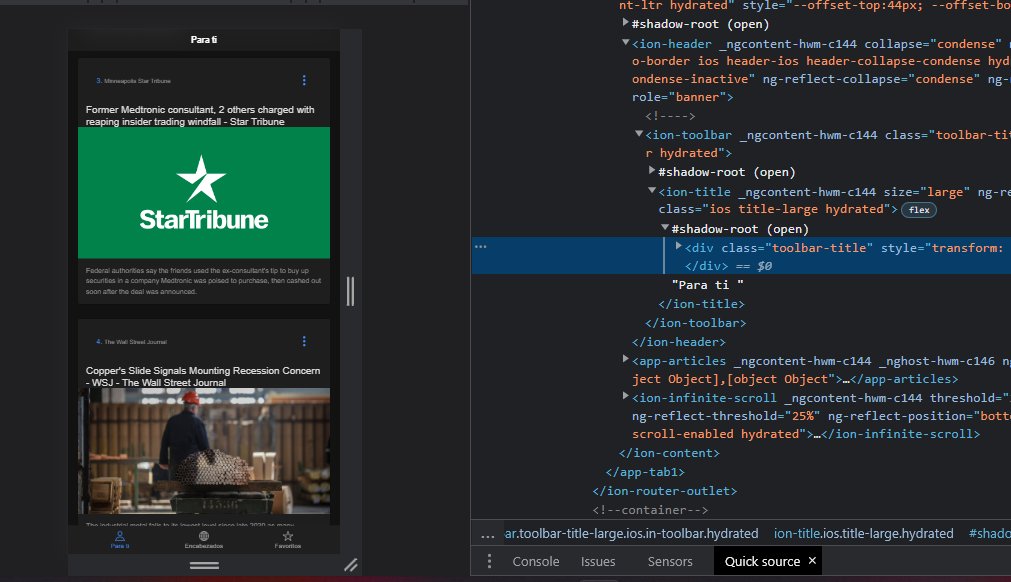Screen dimensions: 1011x582
Task: Click the diagonal corner resize handle of device frame
Action: (x=351, y=565)
